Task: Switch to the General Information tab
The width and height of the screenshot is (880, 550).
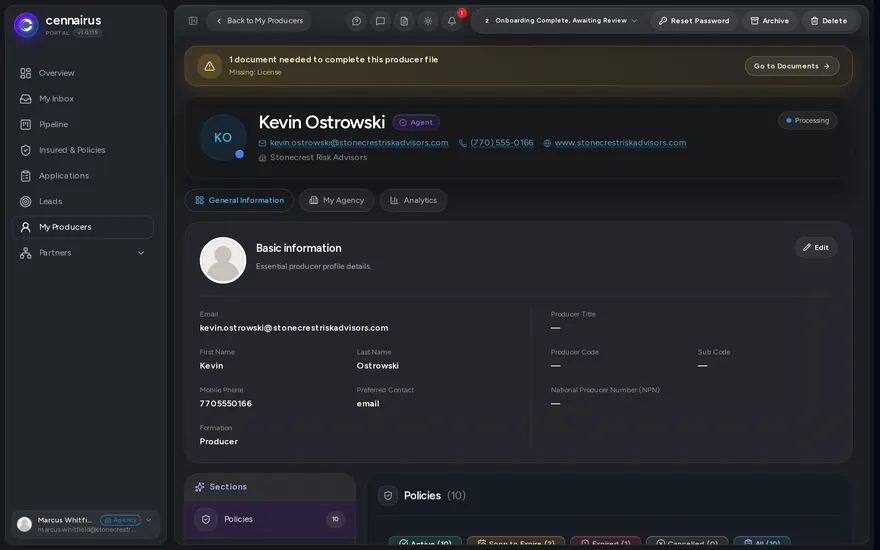Action: click(239, 200)
